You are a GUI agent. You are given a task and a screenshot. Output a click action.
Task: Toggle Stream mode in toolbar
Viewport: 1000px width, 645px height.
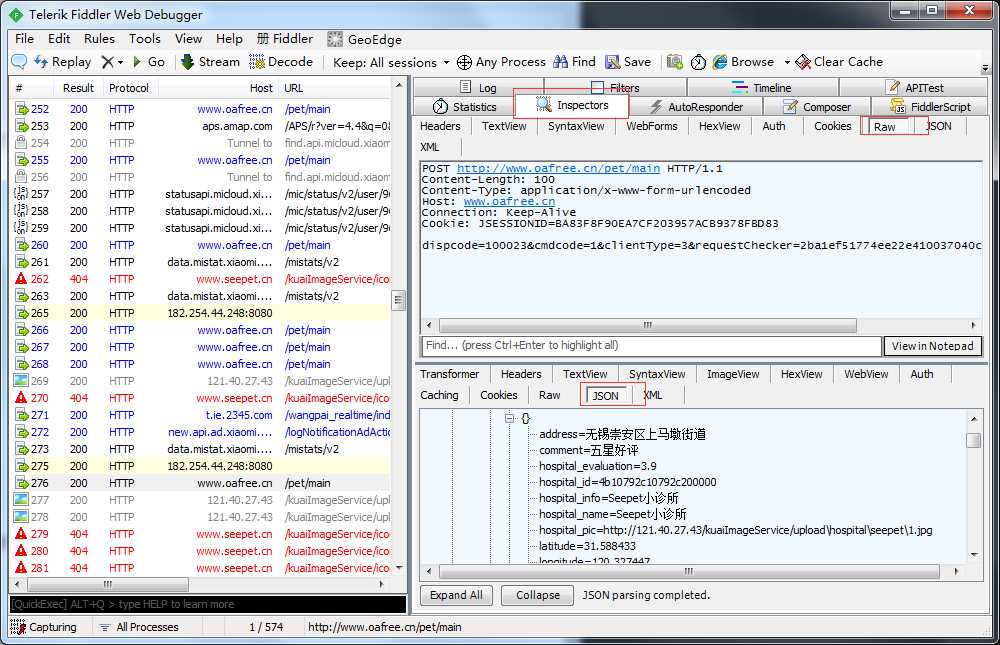[x=210, y=62]
